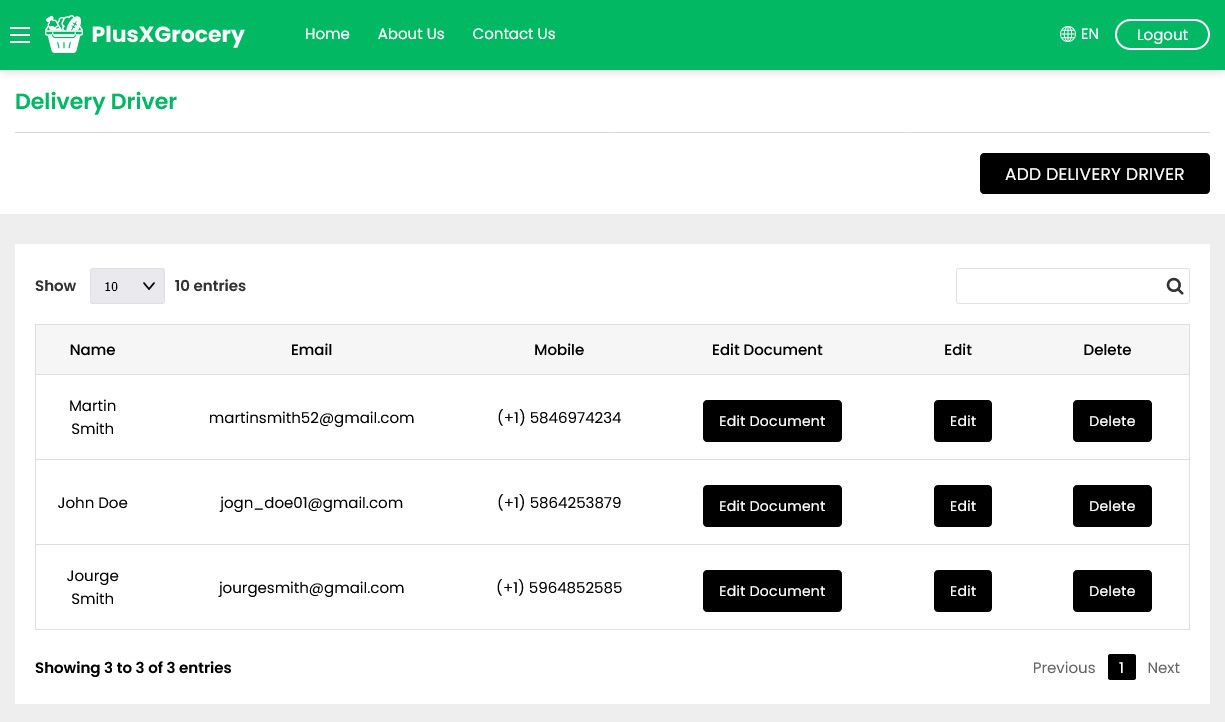
Task: Edit John Doe's driver record
Action: pyautogui.click(x=962, y=506)
